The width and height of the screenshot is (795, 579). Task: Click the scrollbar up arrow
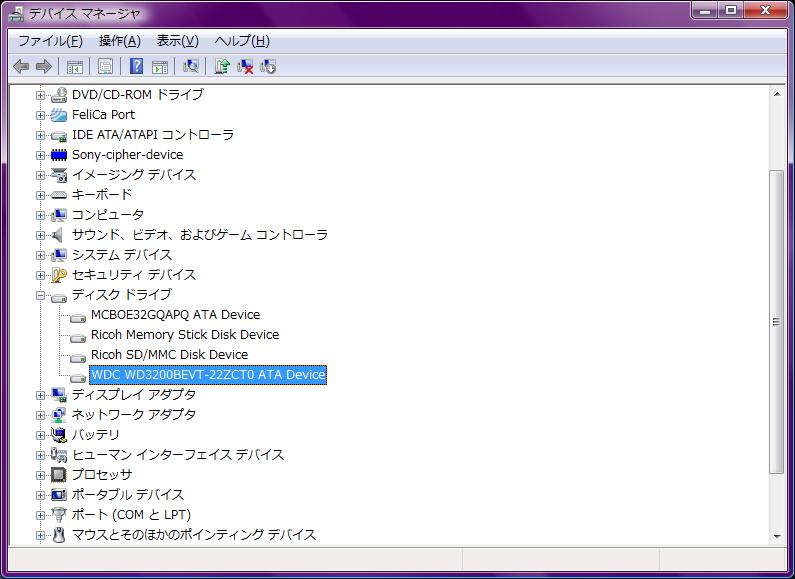(x=777, y=94)
